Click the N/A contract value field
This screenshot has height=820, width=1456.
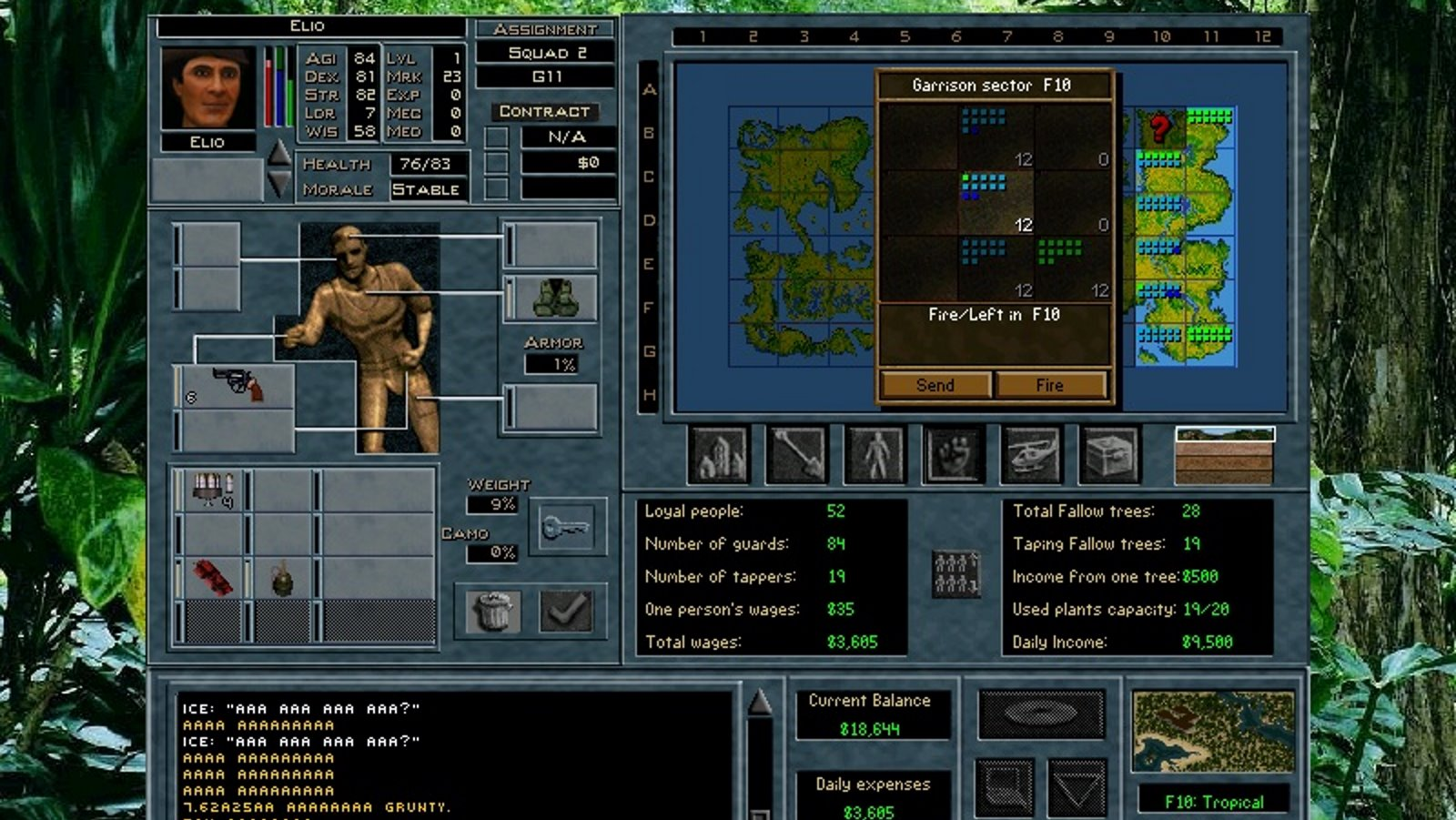point(568,137)
